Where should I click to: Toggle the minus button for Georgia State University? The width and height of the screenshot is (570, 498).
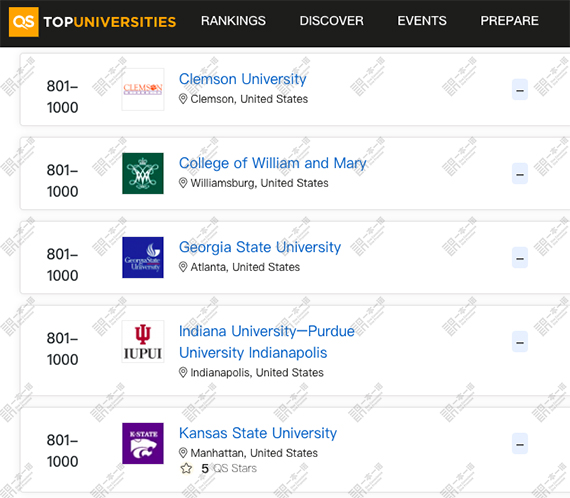(x=520, y=257)
